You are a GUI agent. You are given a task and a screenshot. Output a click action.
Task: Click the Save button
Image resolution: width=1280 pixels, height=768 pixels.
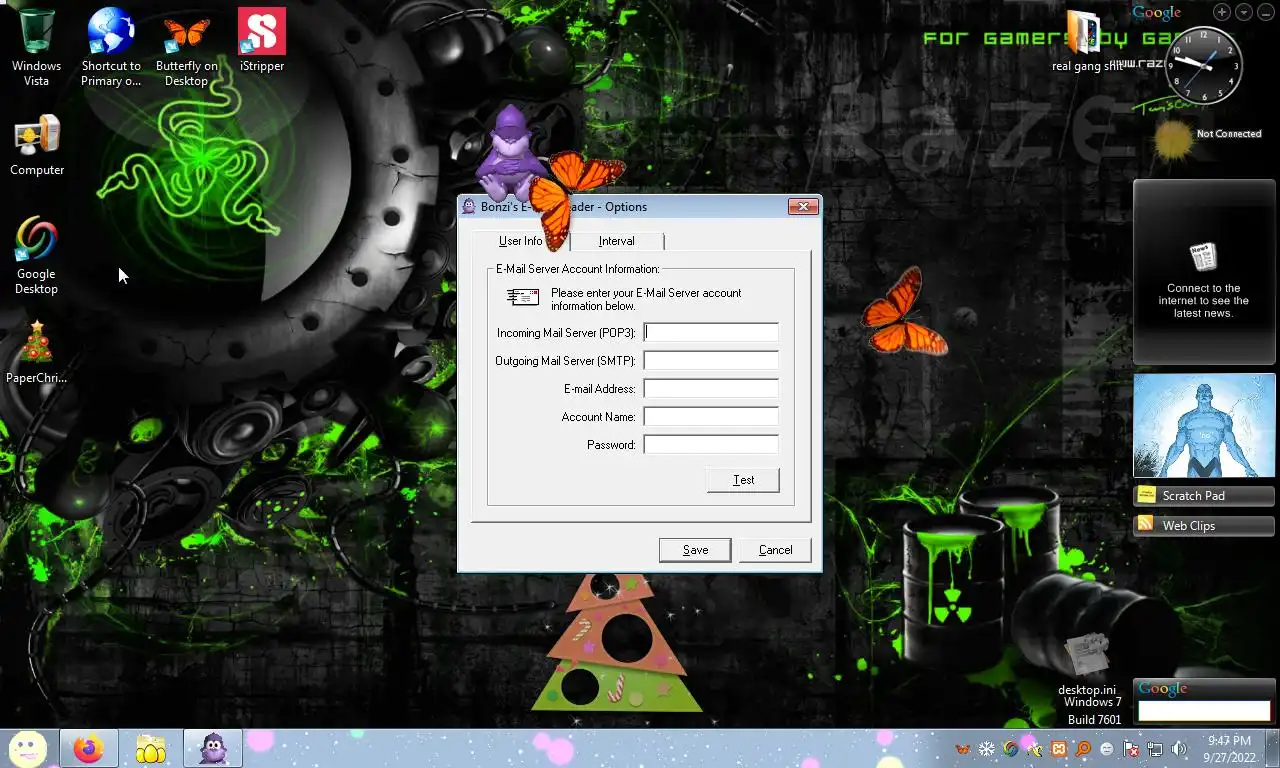pos(695,550)
